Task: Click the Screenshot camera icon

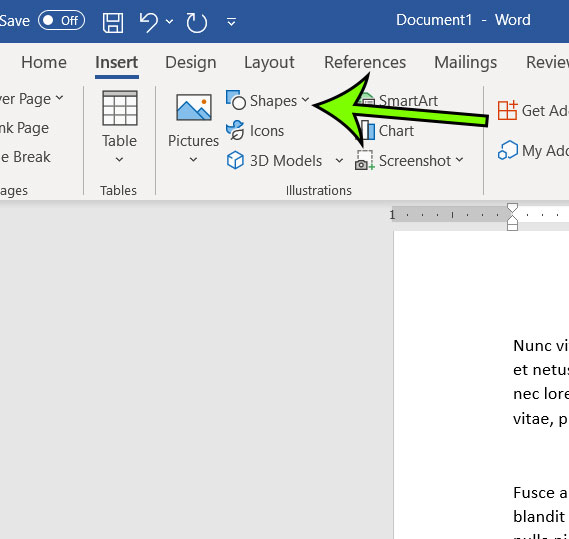Action: [364, 160]
